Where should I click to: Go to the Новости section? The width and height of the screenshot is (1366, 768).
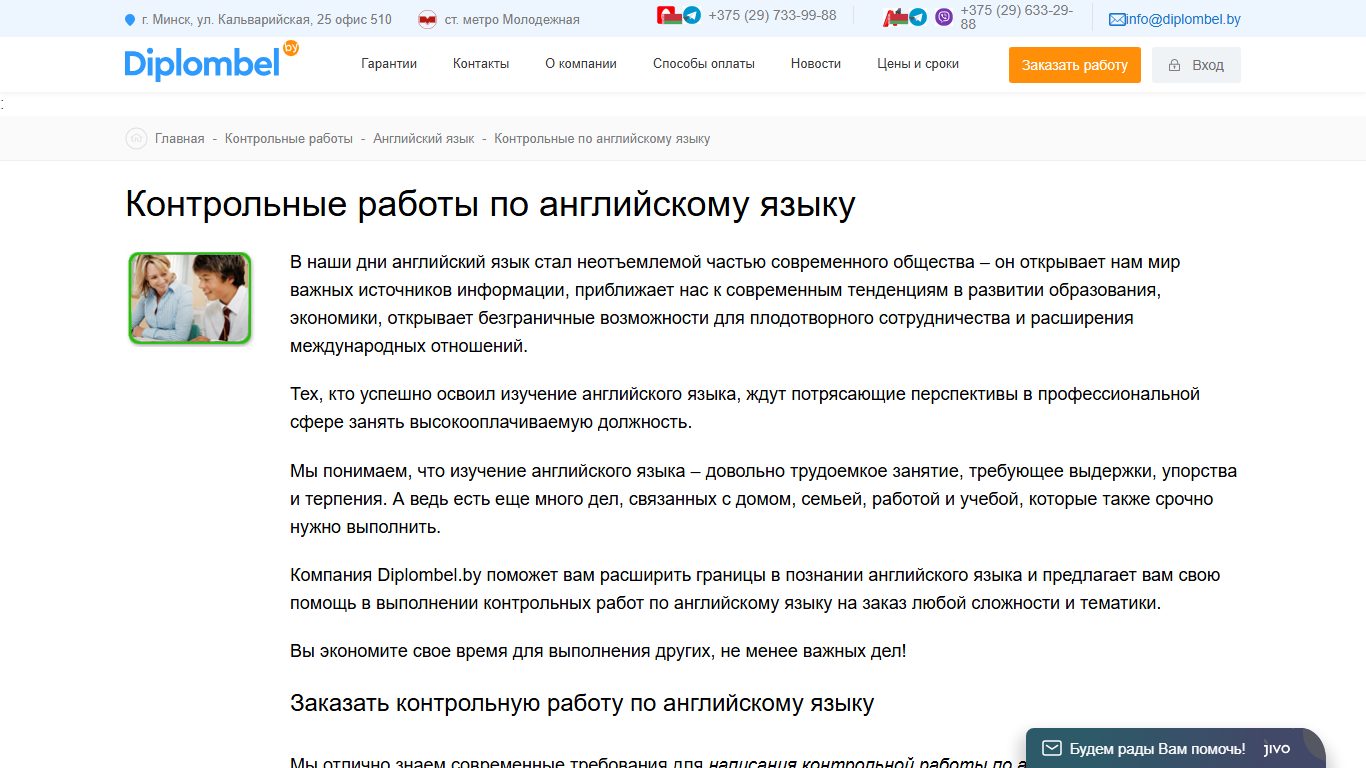point(816,64)
